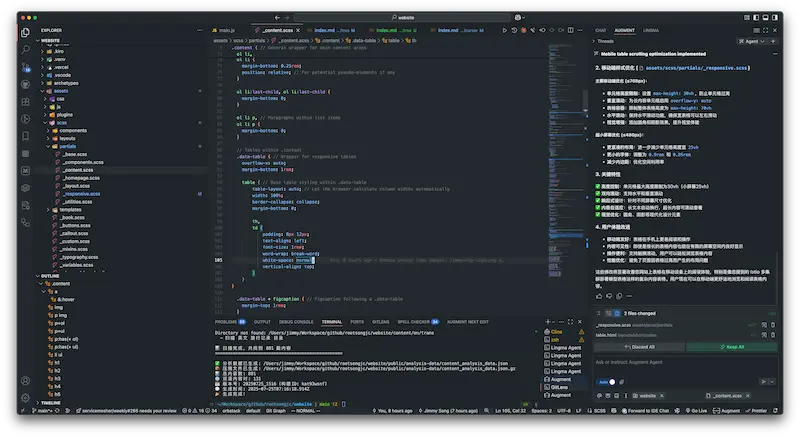
Task: Expand the Threads section
Action: click(x=605, y=41)
